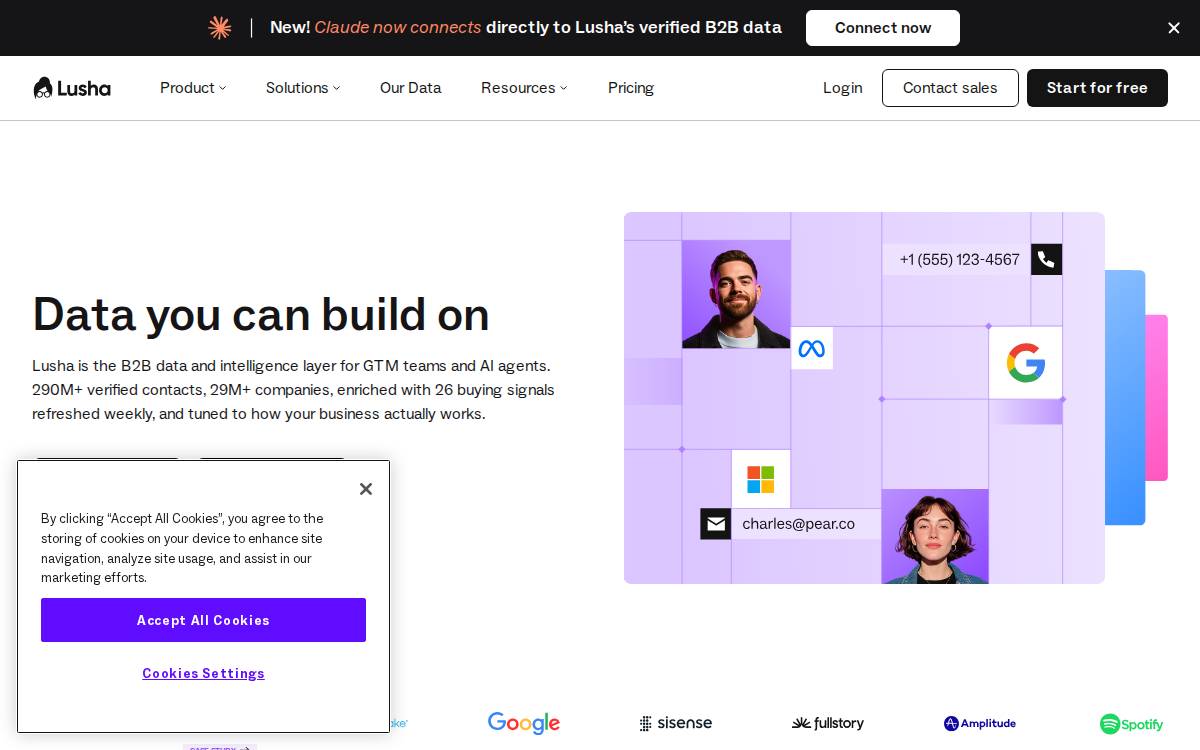Click the Meta logo tile
Screen dimensions: 1200x750
click(x=812, y=349)
